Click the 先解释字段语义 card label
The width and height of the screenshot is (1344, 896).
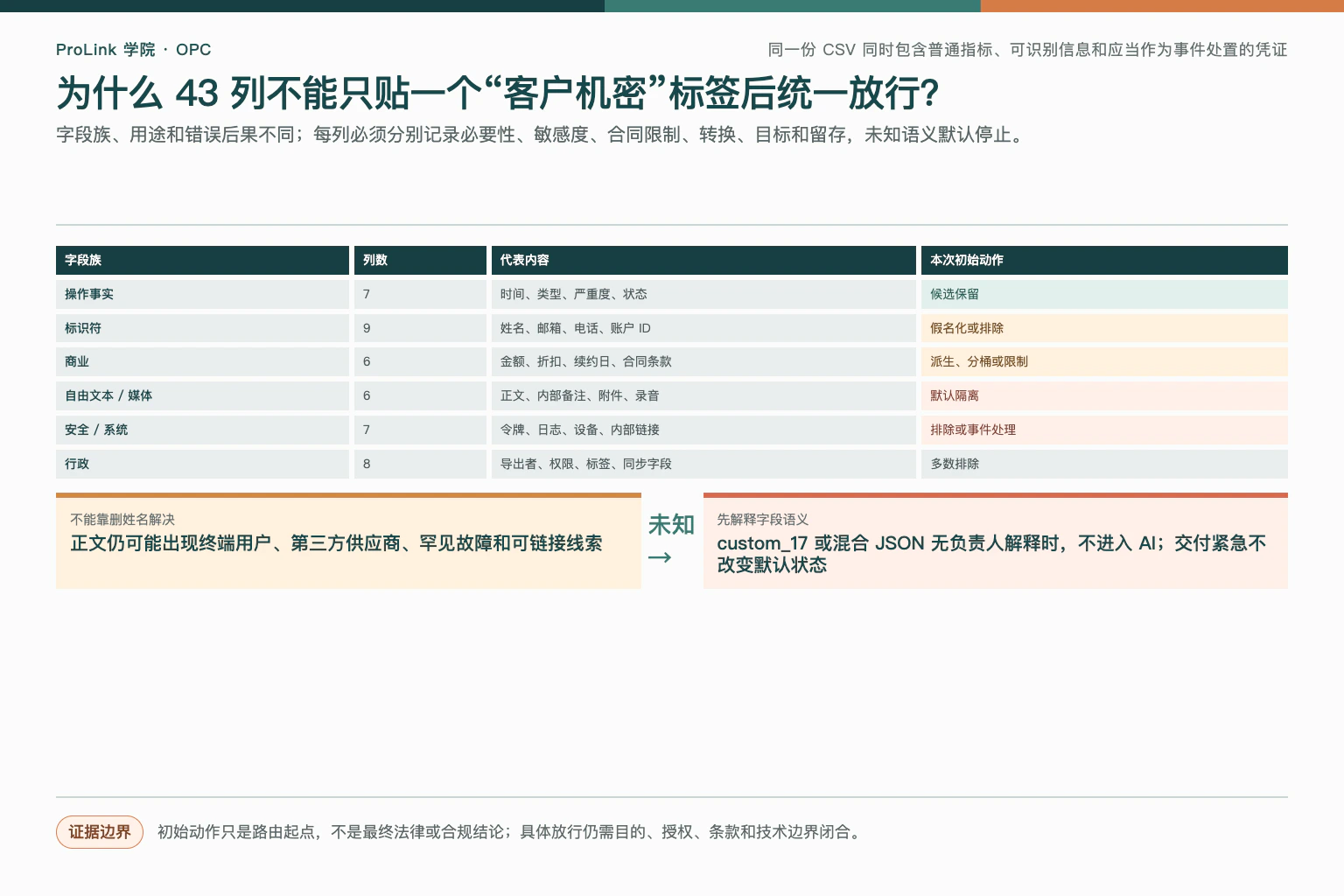pyautogui.click(x=762, y=520)
